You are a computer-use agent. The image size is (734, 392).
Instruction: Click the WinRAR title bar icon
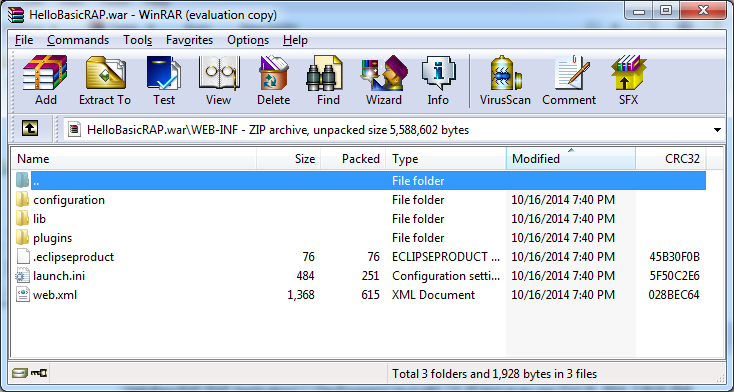16,15
